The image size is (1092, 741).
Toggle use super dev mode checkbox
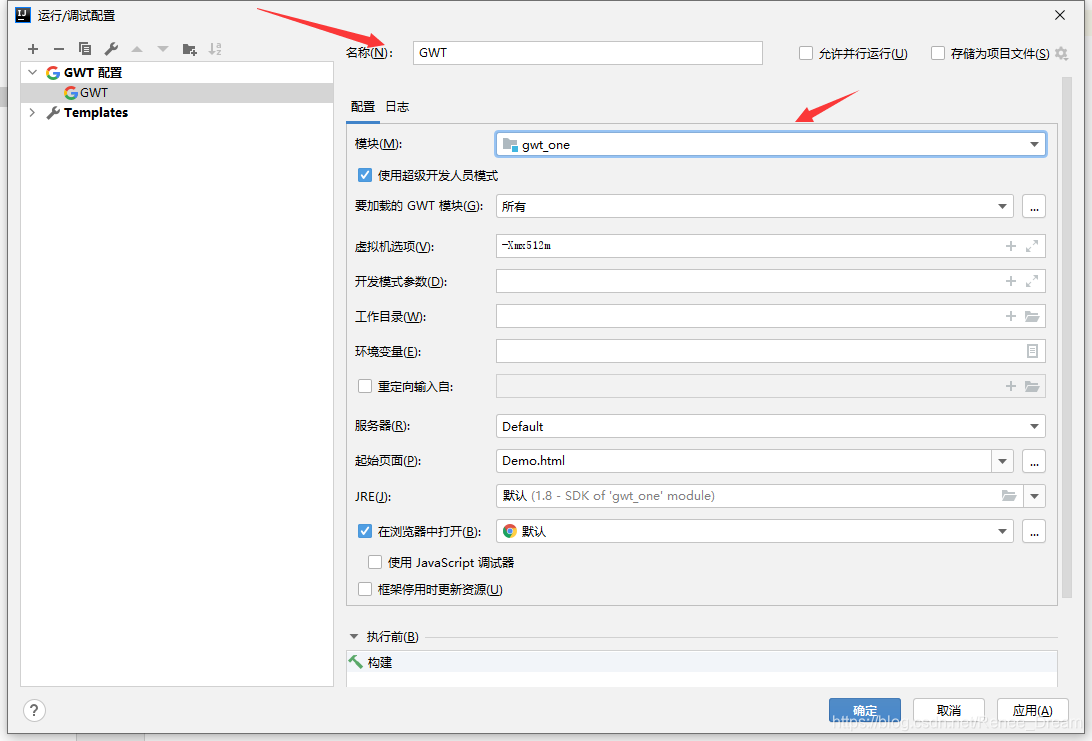click(365, 176)
